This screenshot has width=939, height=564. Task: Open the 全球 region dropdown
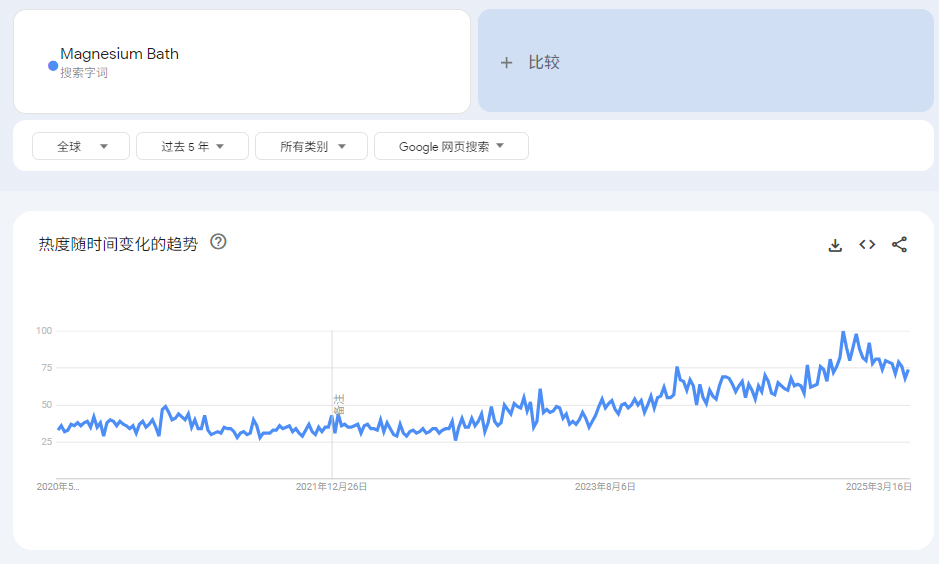click(81, 146)
